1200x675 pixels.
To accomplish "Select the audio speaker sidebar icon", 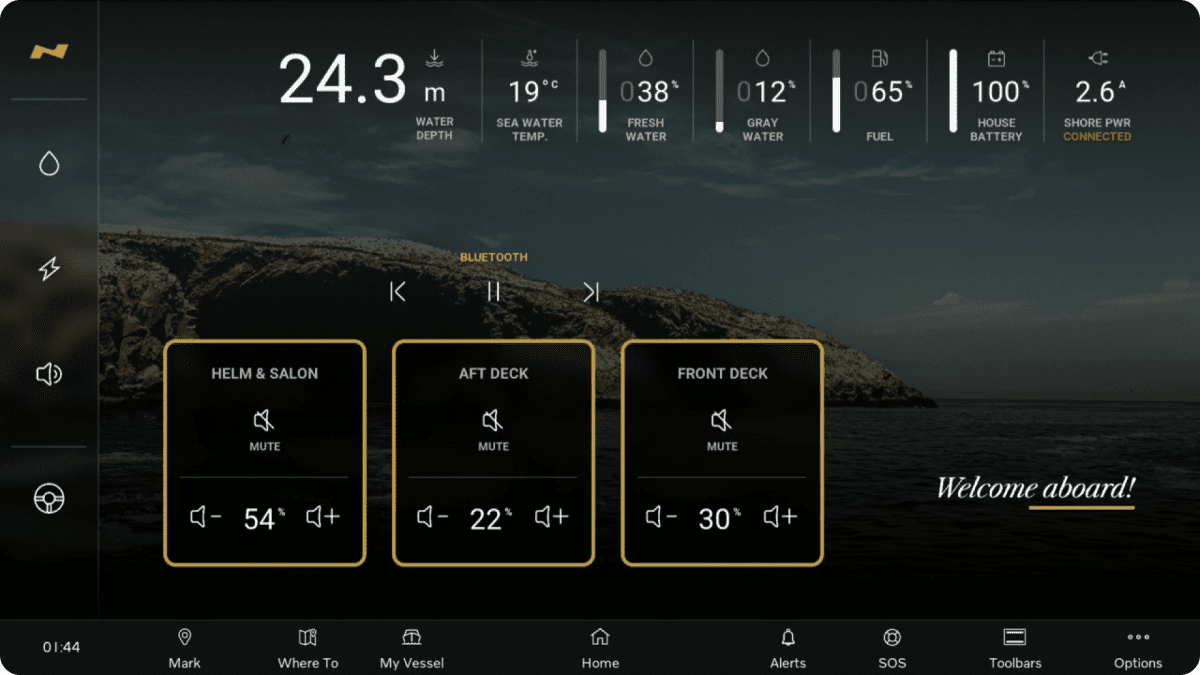I will click(x=49, y=374).
